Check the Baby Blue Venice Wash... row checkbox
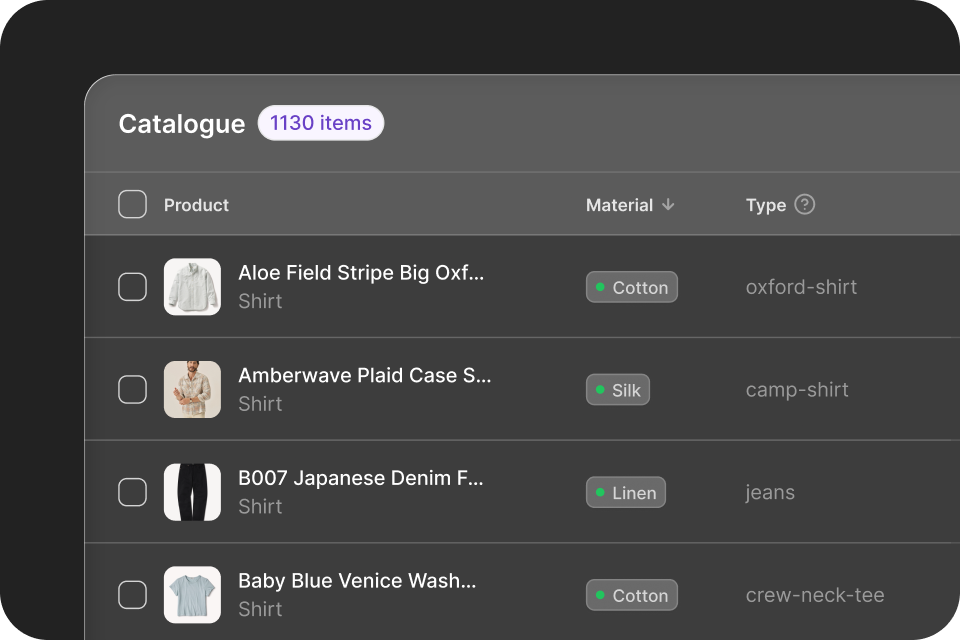960x640 pixels. [132, 595]
